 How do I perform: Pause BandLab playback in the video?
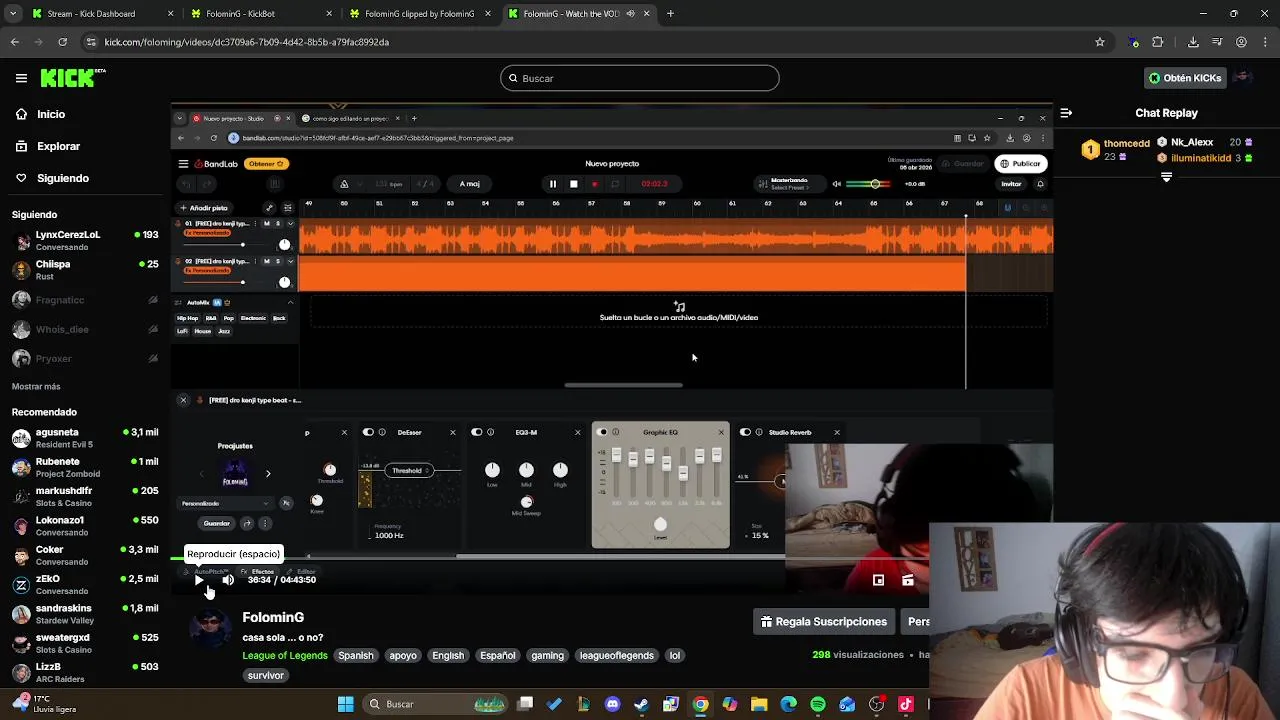pyautogui.click(x=552, y=184)
